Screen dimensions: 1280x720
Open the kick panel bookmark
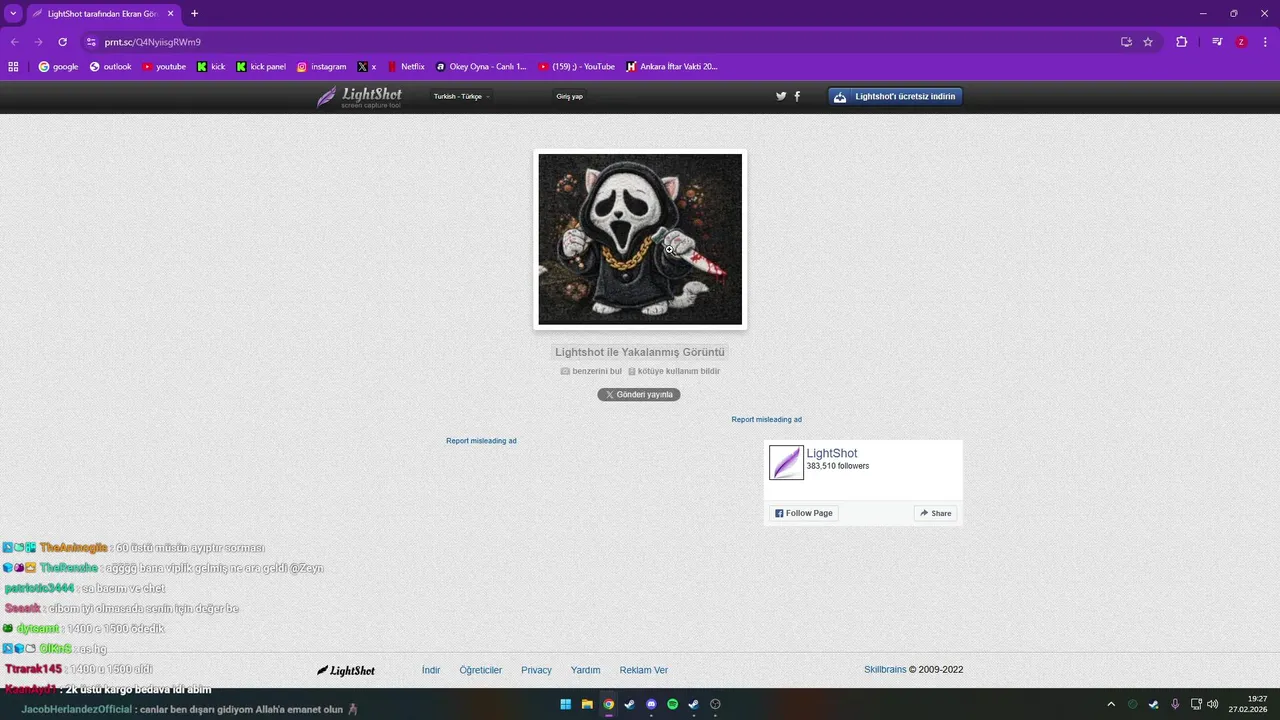[261, 67]
